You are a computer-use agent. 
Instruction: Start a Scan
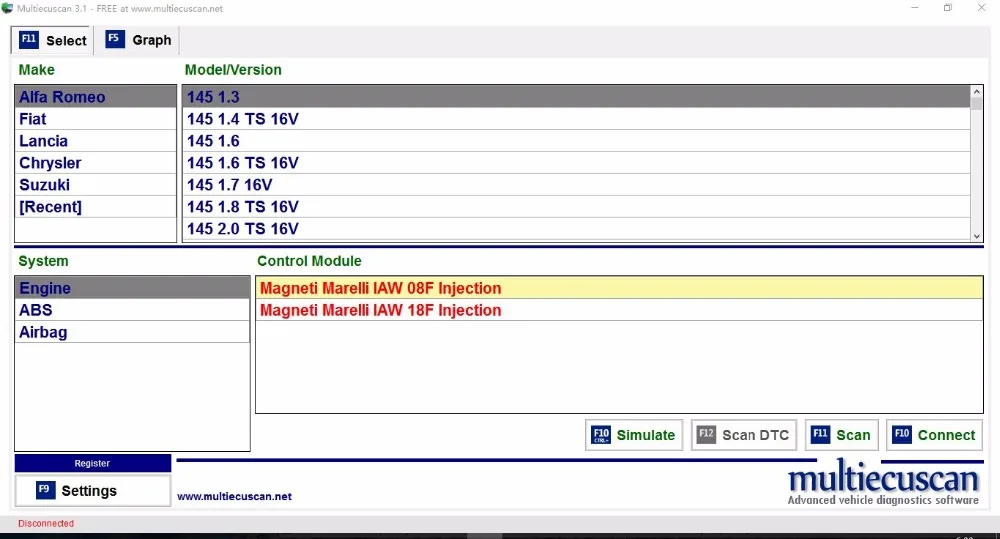coord(842,435)
